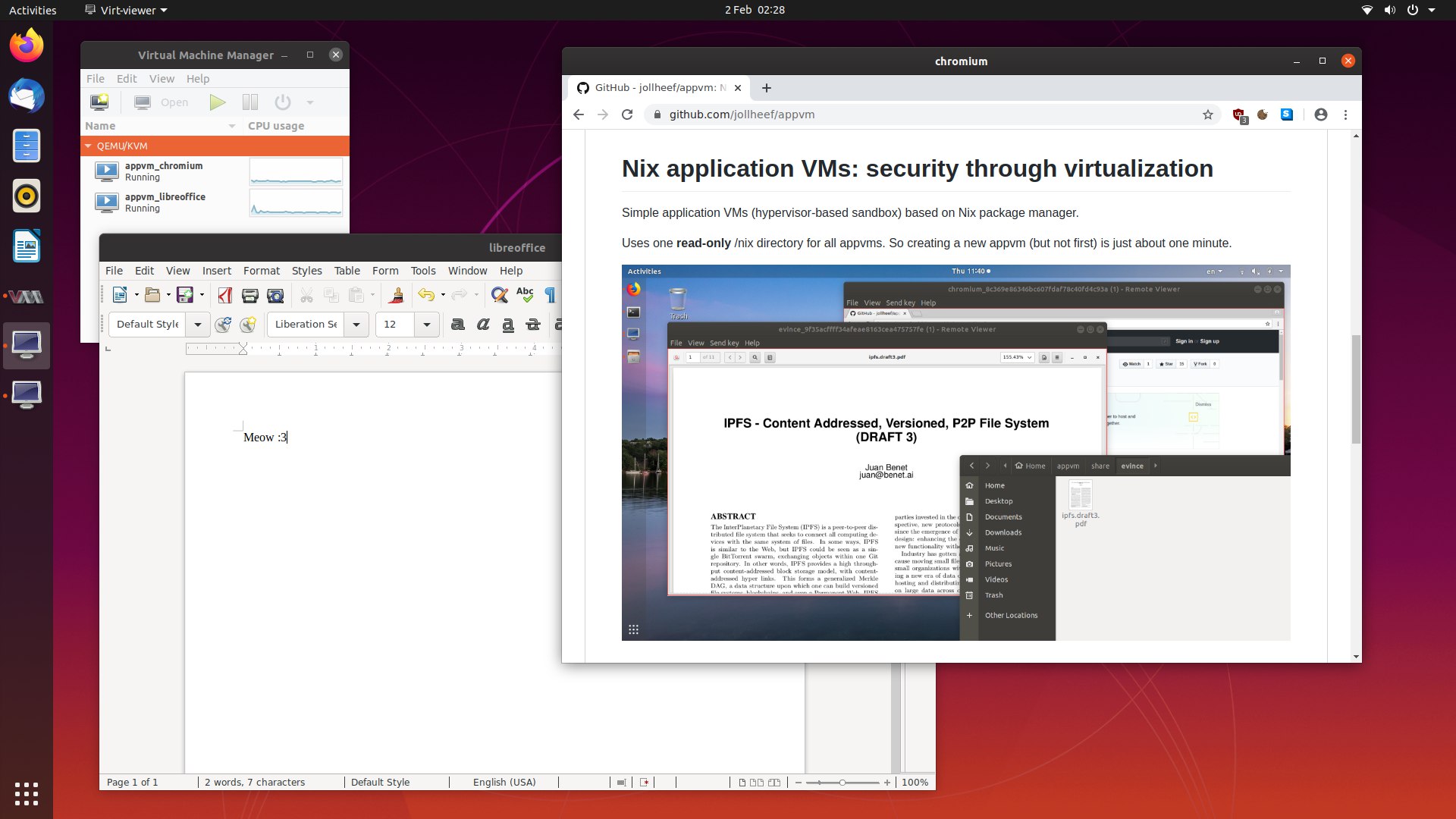
Task: Export document directly as PDF
Action: click(224, 295)
